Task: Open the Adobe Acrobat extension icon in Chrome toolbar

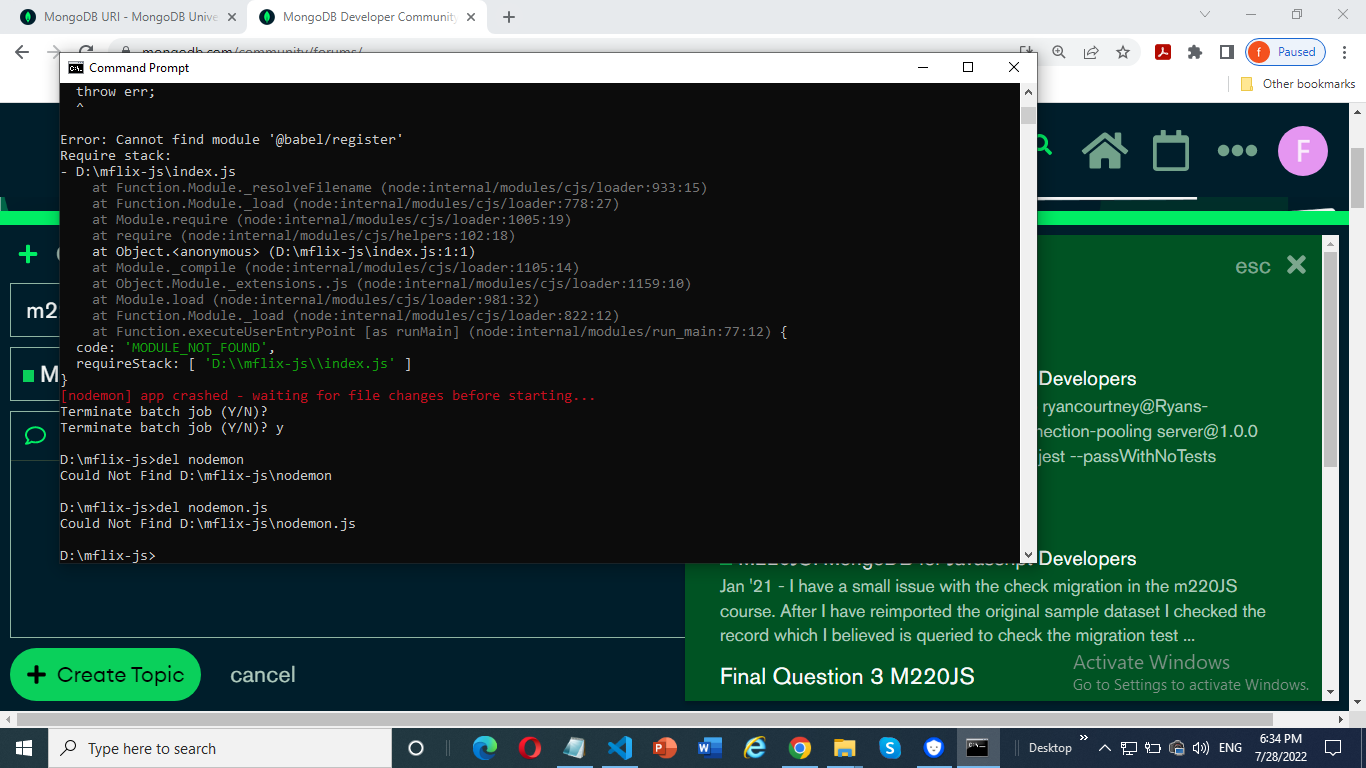Action: tap(1163, 52)
